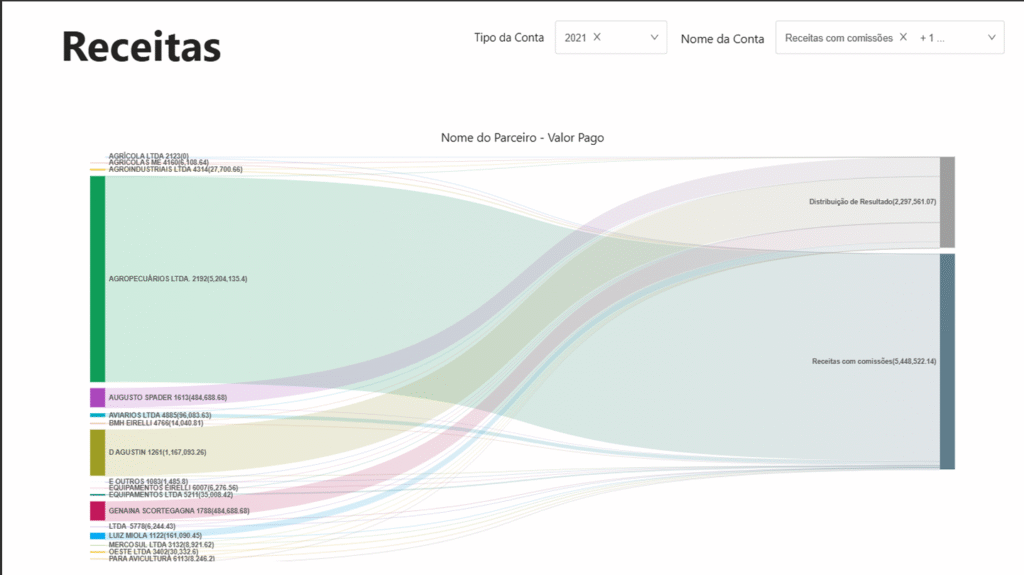Click the BMH EIRELLI 4766 label
Image resolution: width=1024 pixels, height=575 pixels.
point(156,423)
